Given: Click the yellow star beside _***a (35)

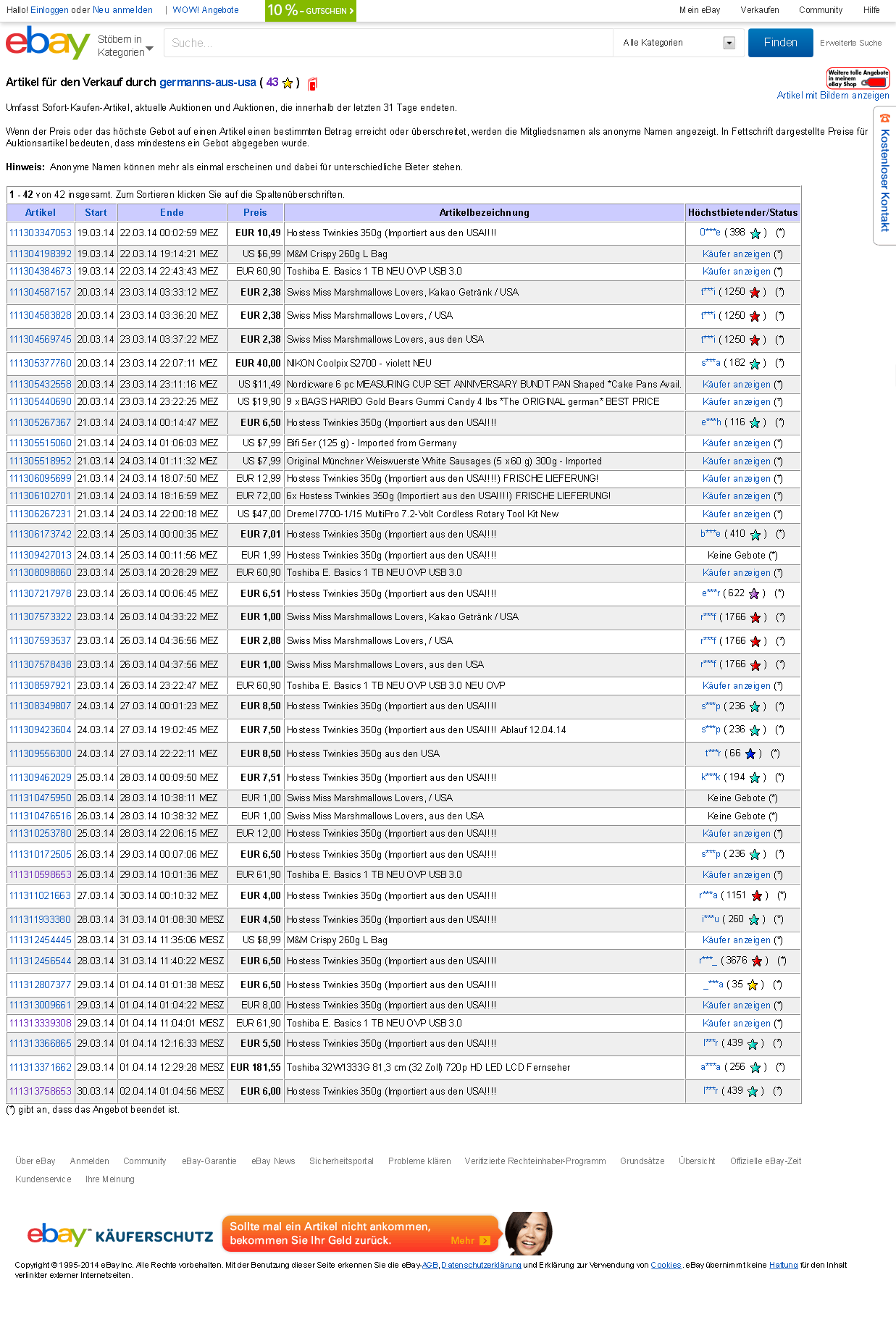Looking at the screenshot, I should [753, 985].
